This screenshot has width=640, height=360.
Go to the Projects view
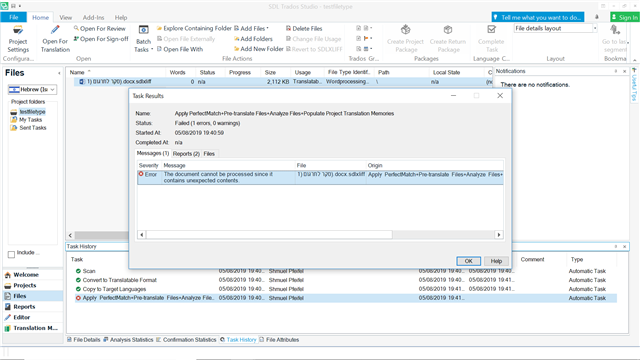pos(33,285)
